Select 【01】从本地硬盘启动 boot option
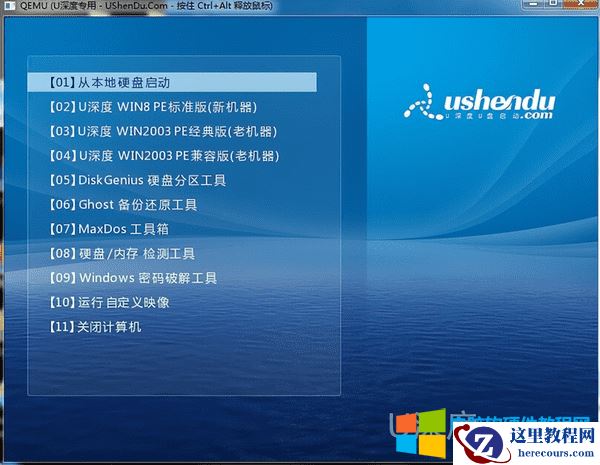Image resolution: width=600 pixels, height=465 pixels. coord(172,82)
